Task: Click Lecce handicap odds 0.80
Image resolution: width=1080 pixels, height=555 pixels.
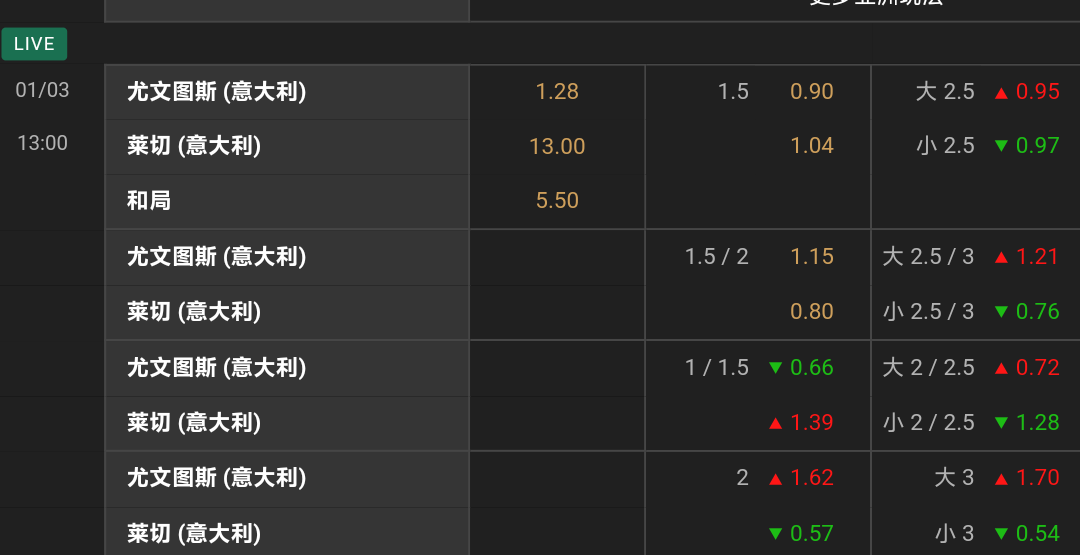Action: [811, 311]
